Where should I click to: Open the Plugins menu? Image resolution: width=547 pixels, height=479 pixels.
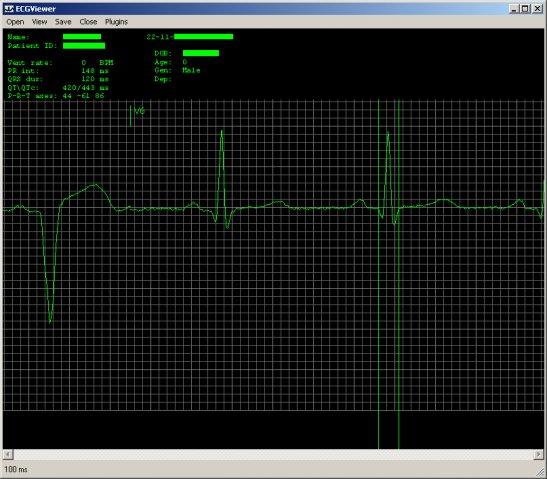tap(116, 22)
